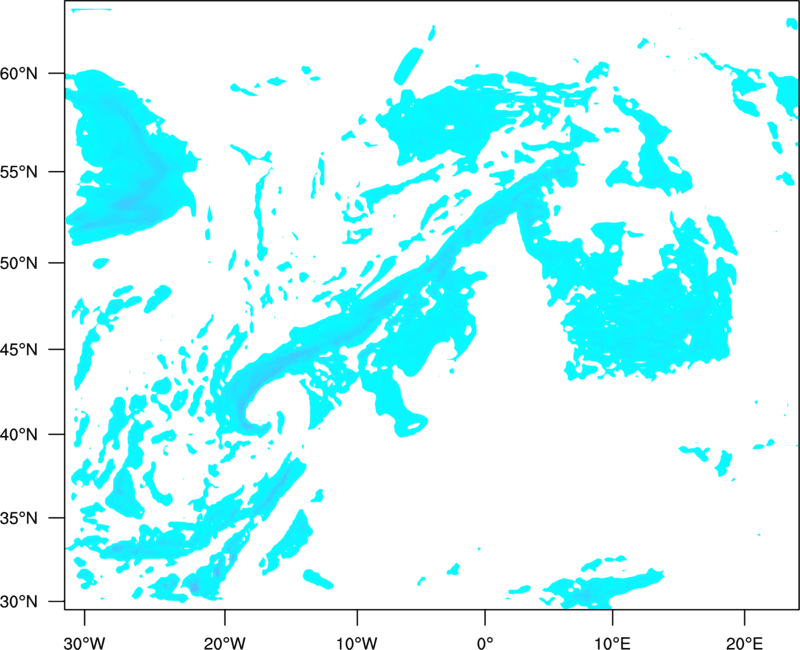
Task: Click the 55°N latitude label
Action: point(19,172)
